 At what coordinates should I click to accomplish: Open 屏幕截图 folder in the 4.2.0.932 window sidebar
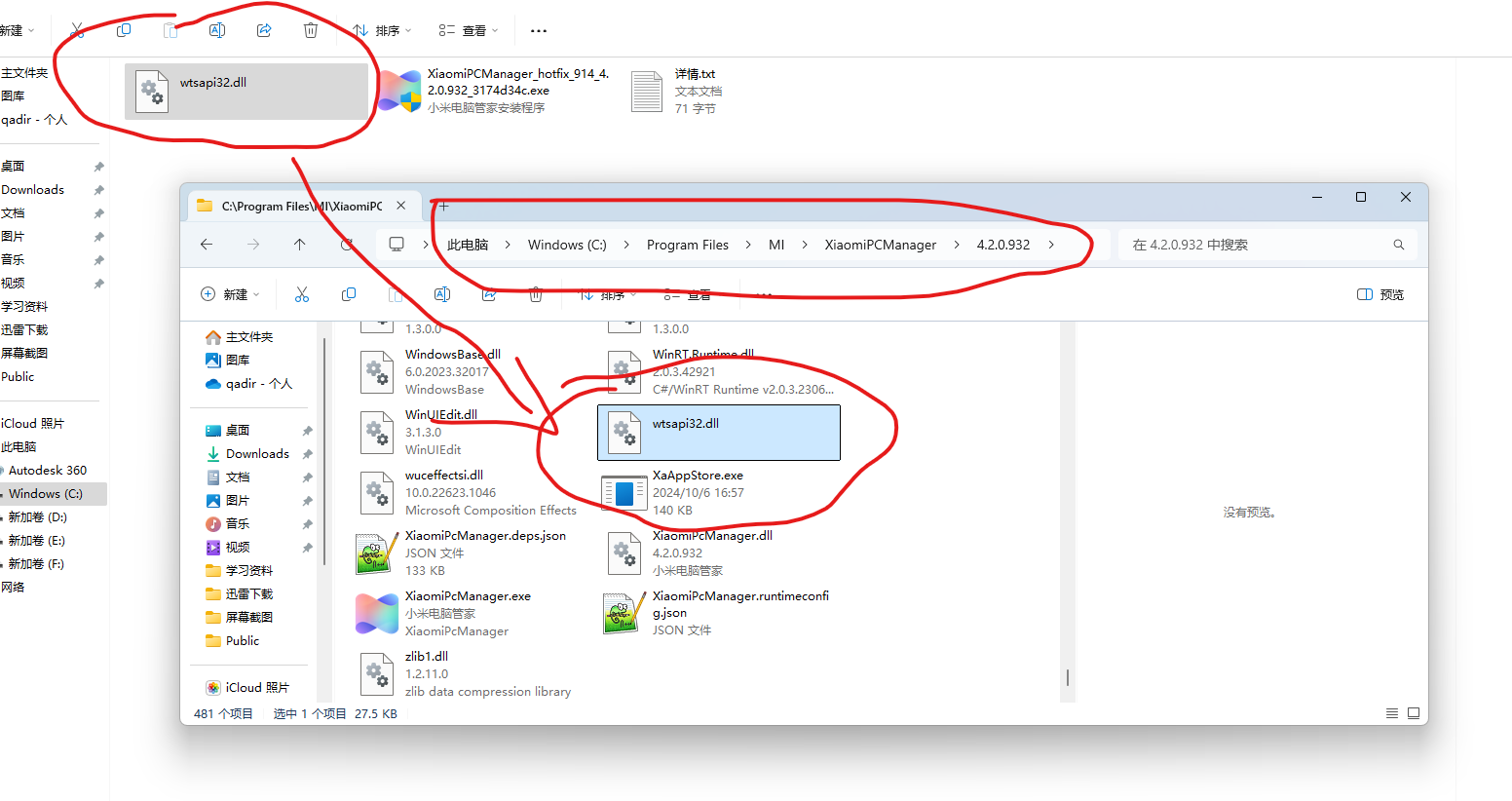pyautogui.click(x=249, y=618)
